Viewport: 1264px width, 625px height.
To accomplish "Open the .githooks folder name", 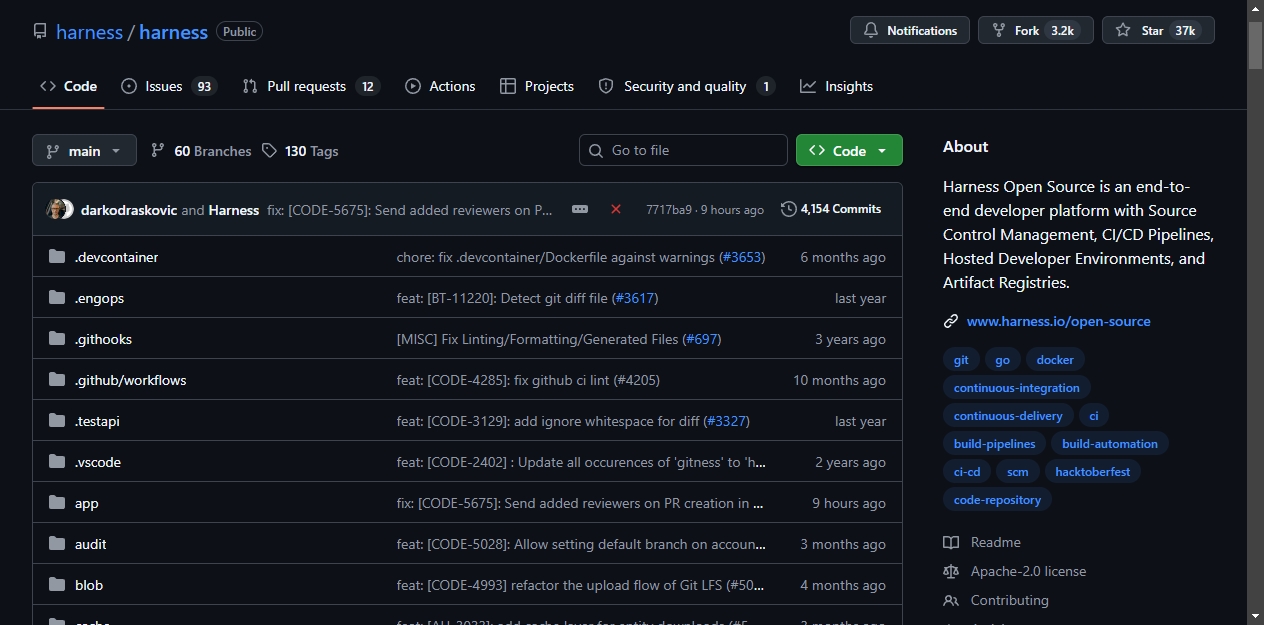I will tap(103, 339).
